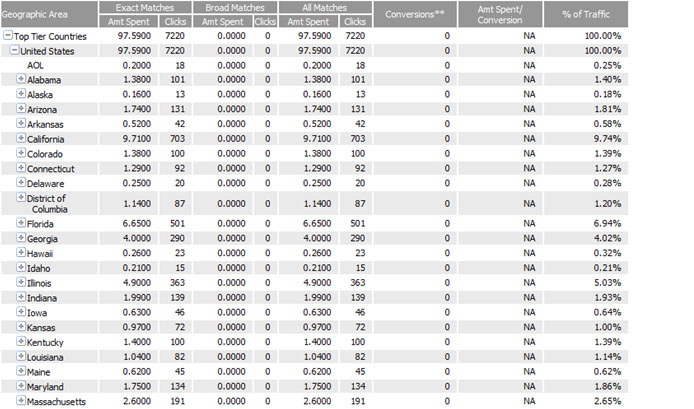Select the Georgia state name
The image size is (694, 409).
coord(42,239)
